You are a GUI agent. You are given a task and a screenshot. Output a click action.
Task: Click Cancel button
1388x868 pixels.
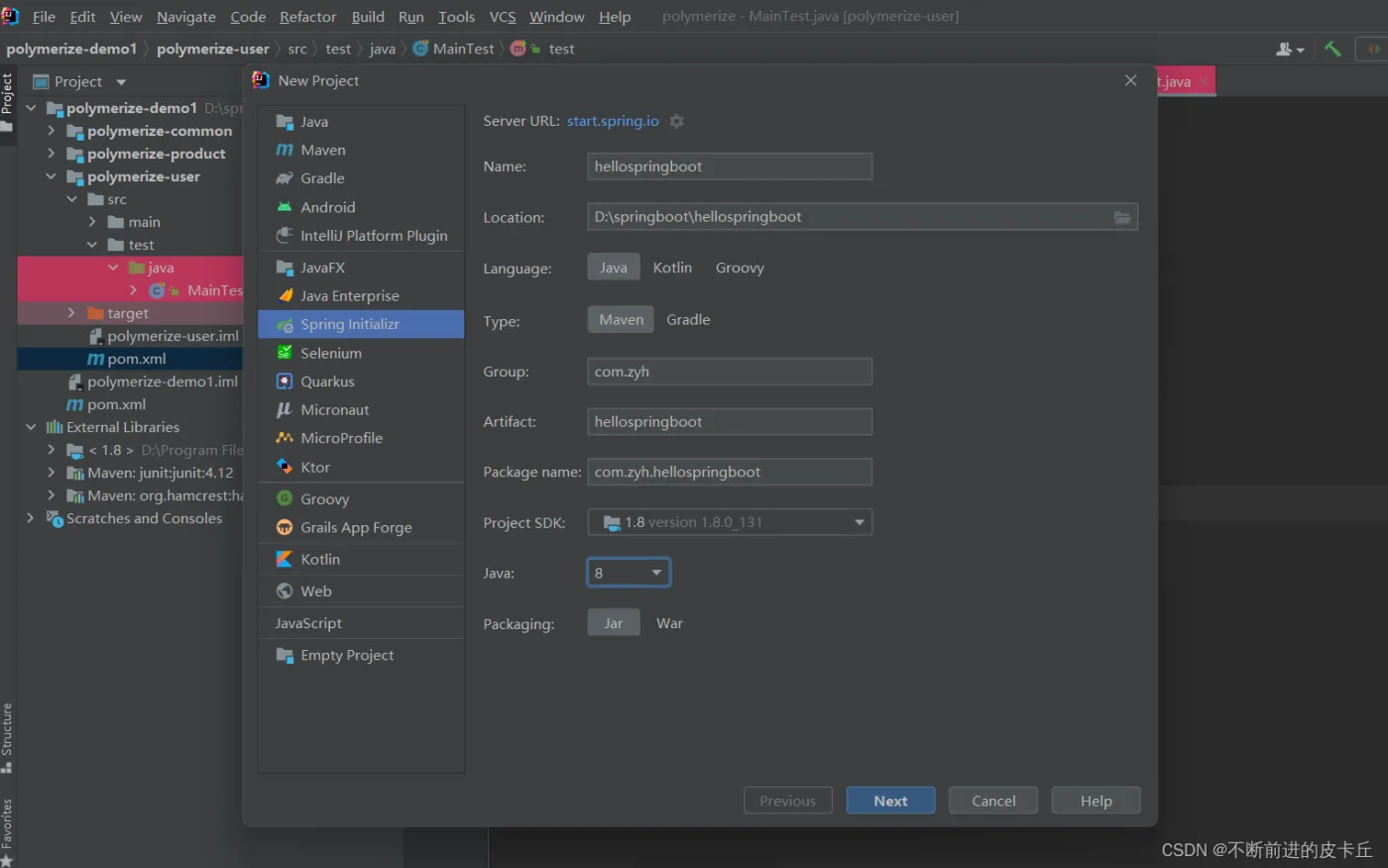point(993,801)
